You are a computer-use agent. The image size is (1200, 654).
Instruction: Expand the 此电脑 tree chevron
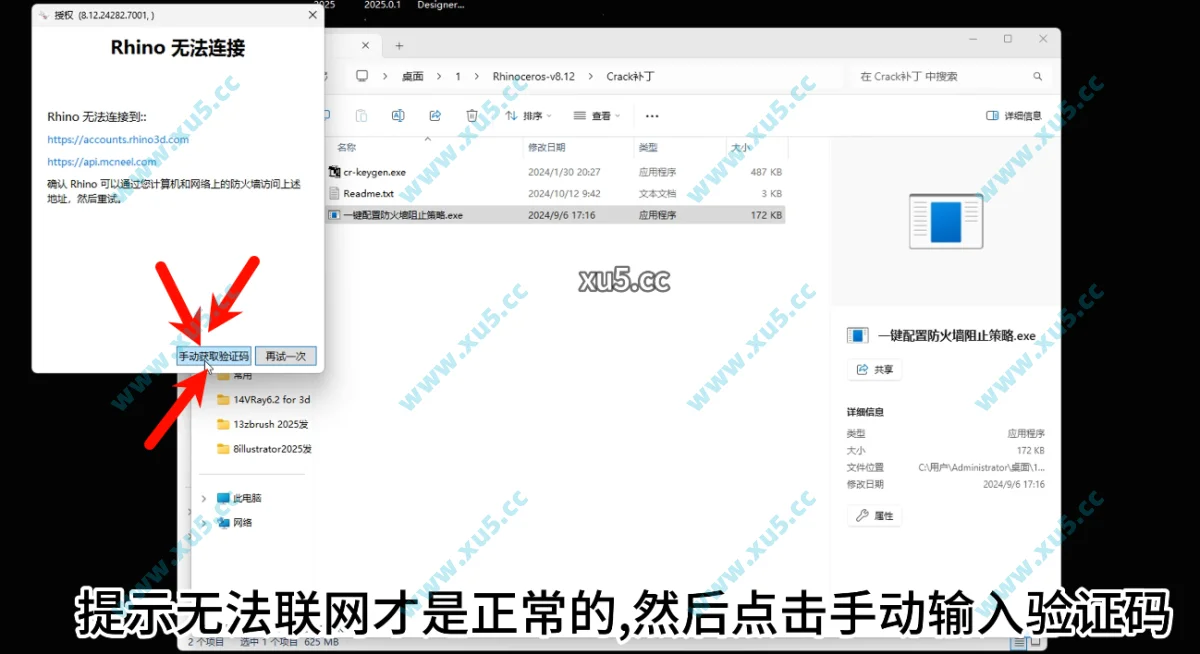pyautogui.click(x=204, y=497)
